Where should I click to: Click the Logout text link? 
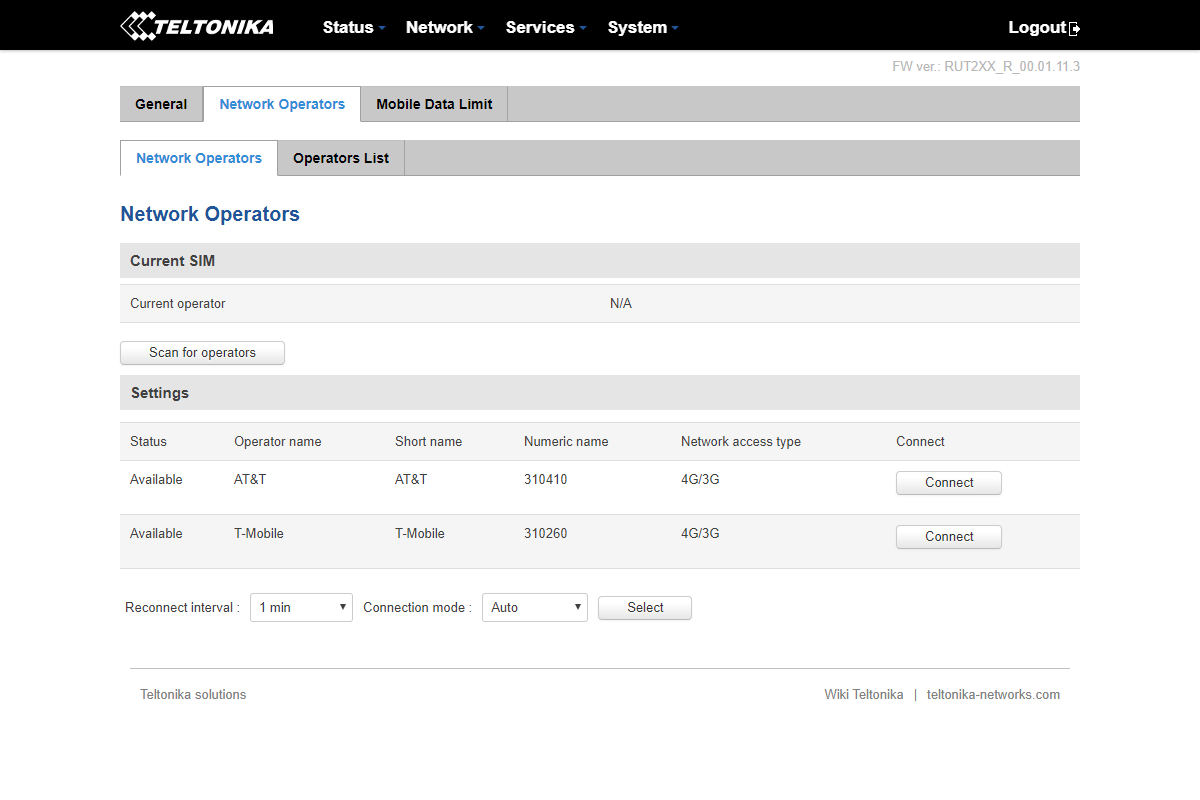tap(1036, 27)
